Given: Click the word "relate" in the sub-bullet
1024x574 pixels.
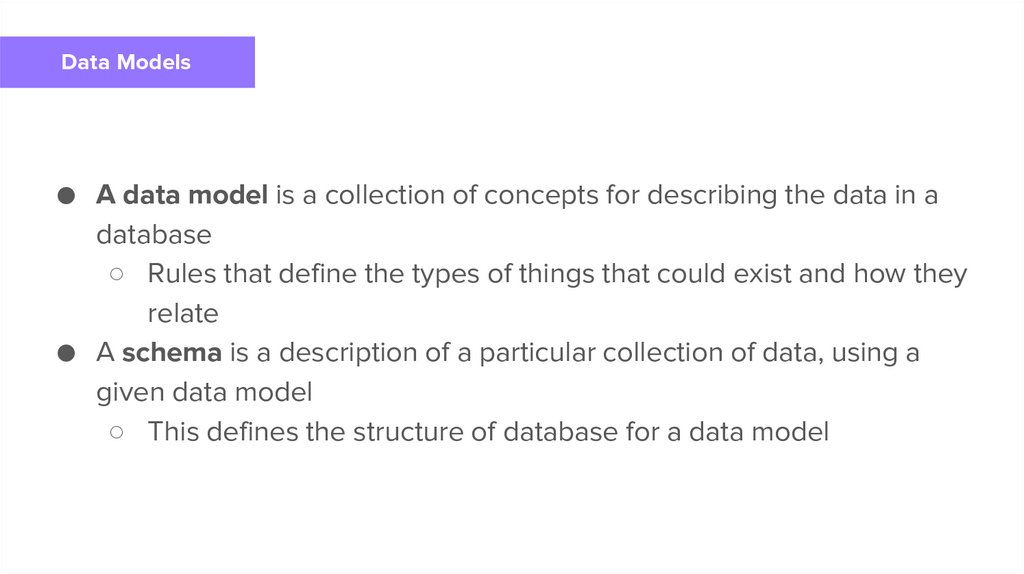Looking at the screenshot, I should coord(183,314).
